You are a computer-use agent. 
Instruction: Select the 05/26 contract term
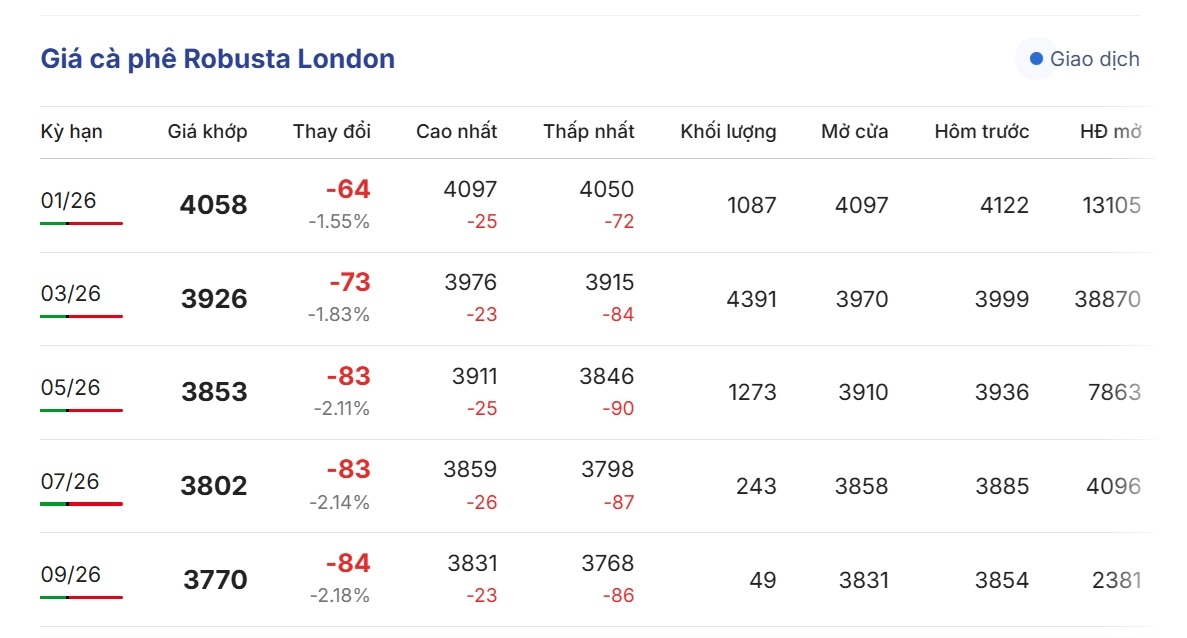(x=70, y=387)
